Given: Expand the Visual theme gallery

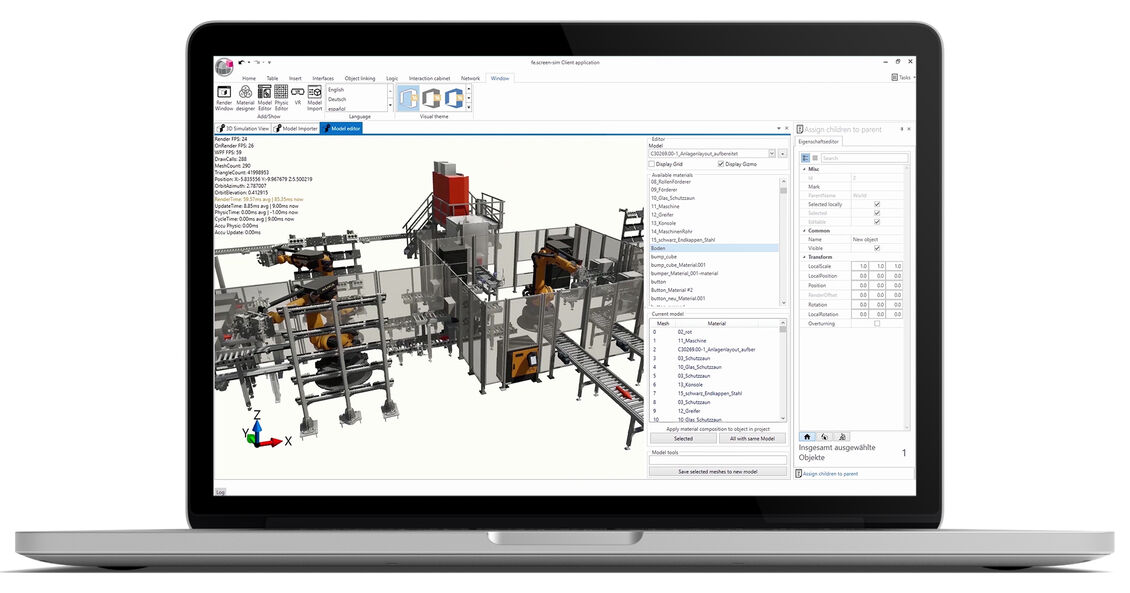Looking at the screenshot, I should [x=468, y=107].
